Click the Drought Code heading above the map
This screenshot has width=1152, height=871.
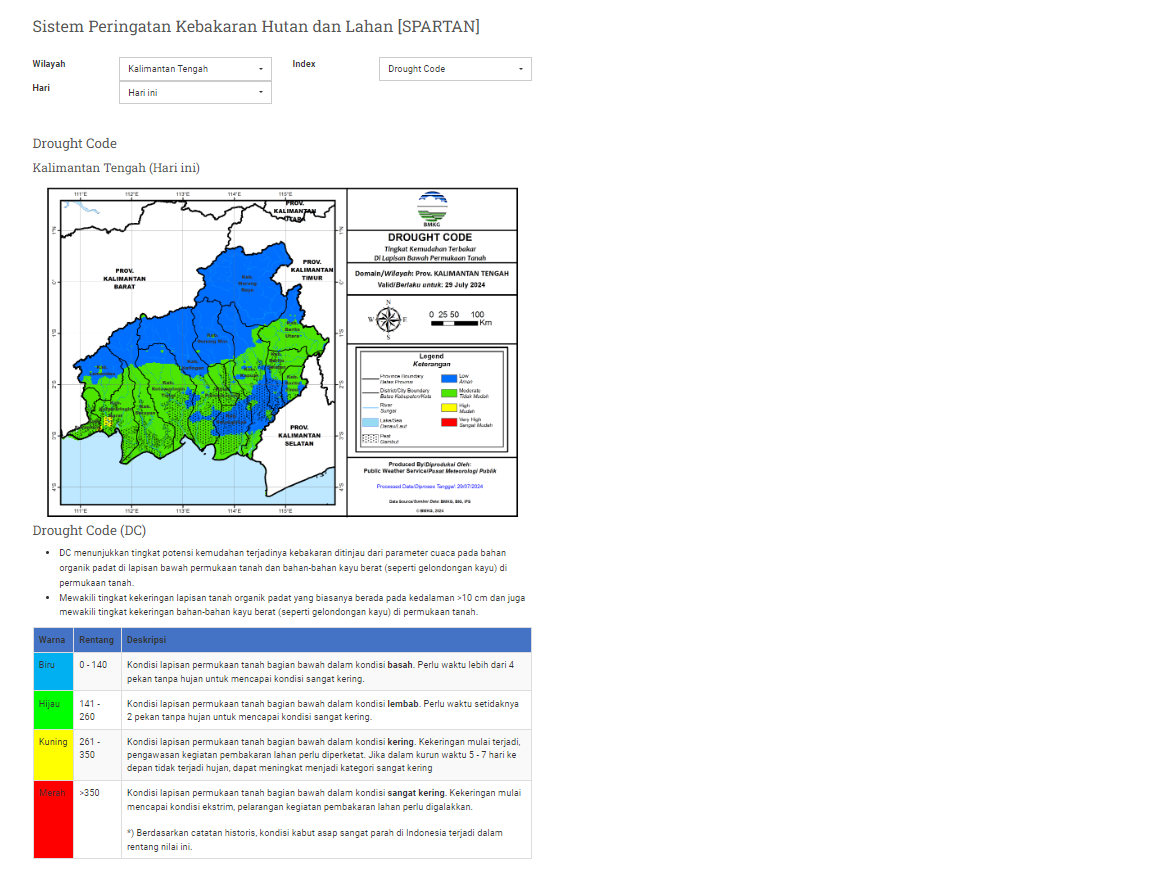pos(75,144)
